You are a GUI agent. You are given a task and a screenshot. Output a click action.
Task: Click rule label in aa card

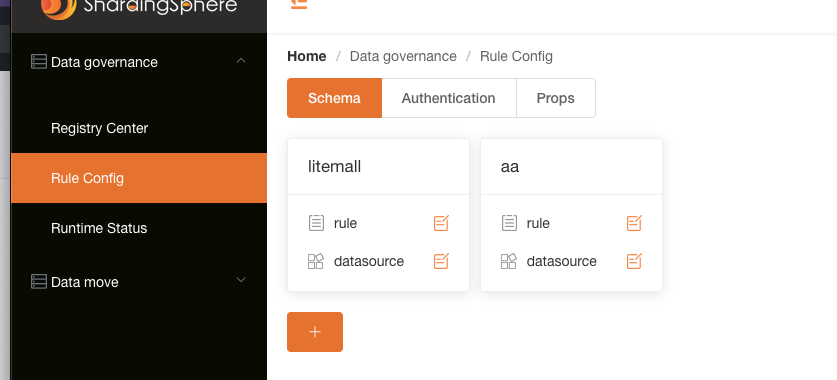pos(538,223)
